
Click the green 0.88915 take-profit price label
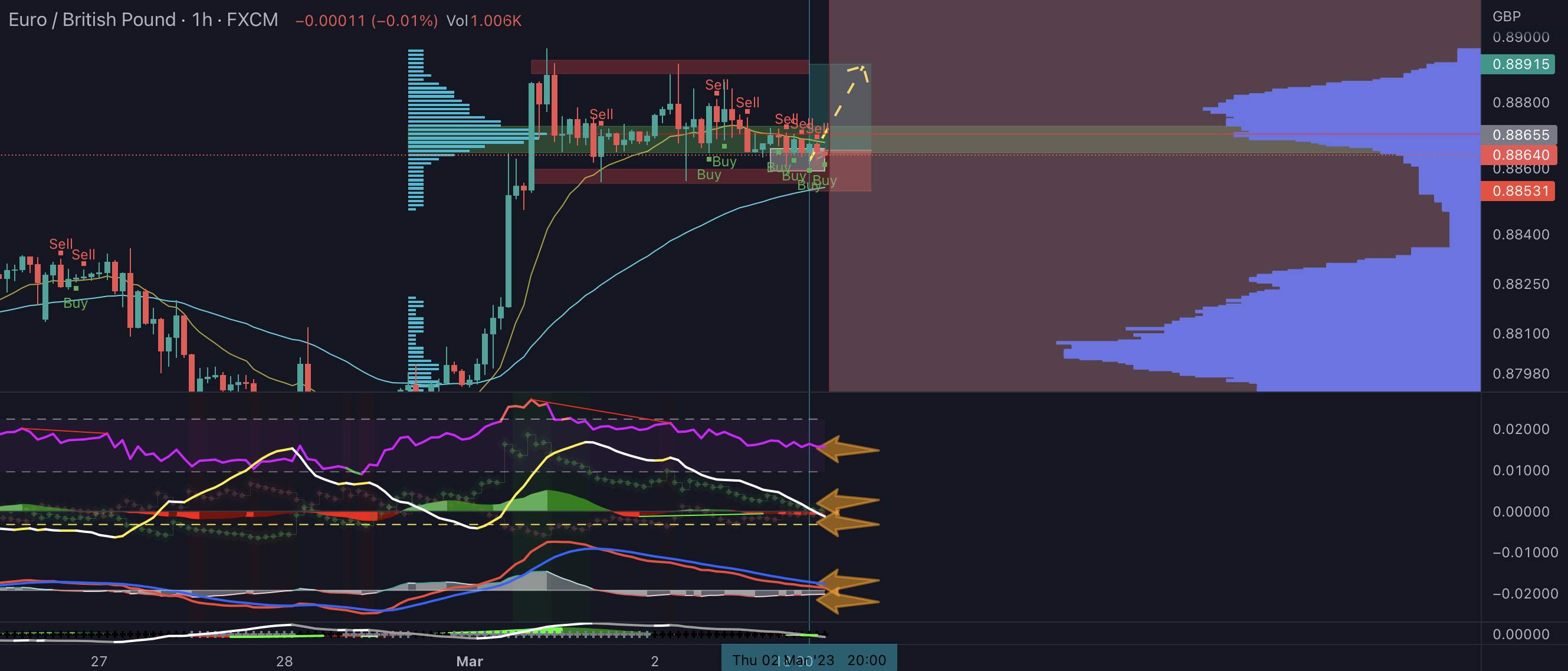tap(1518, 63)
